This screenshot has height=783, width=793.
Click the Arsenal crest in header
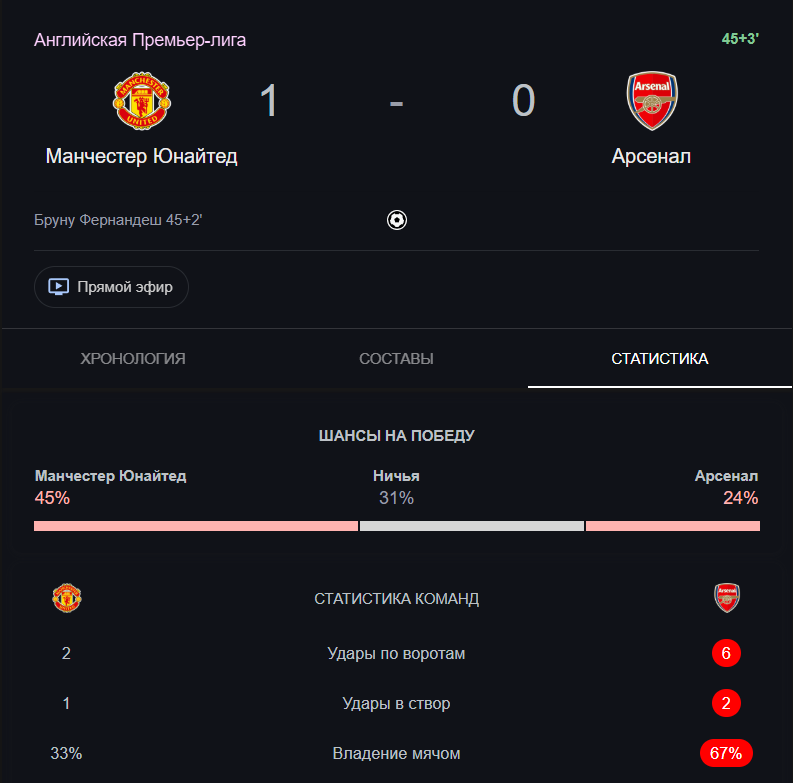click(651, 100)
